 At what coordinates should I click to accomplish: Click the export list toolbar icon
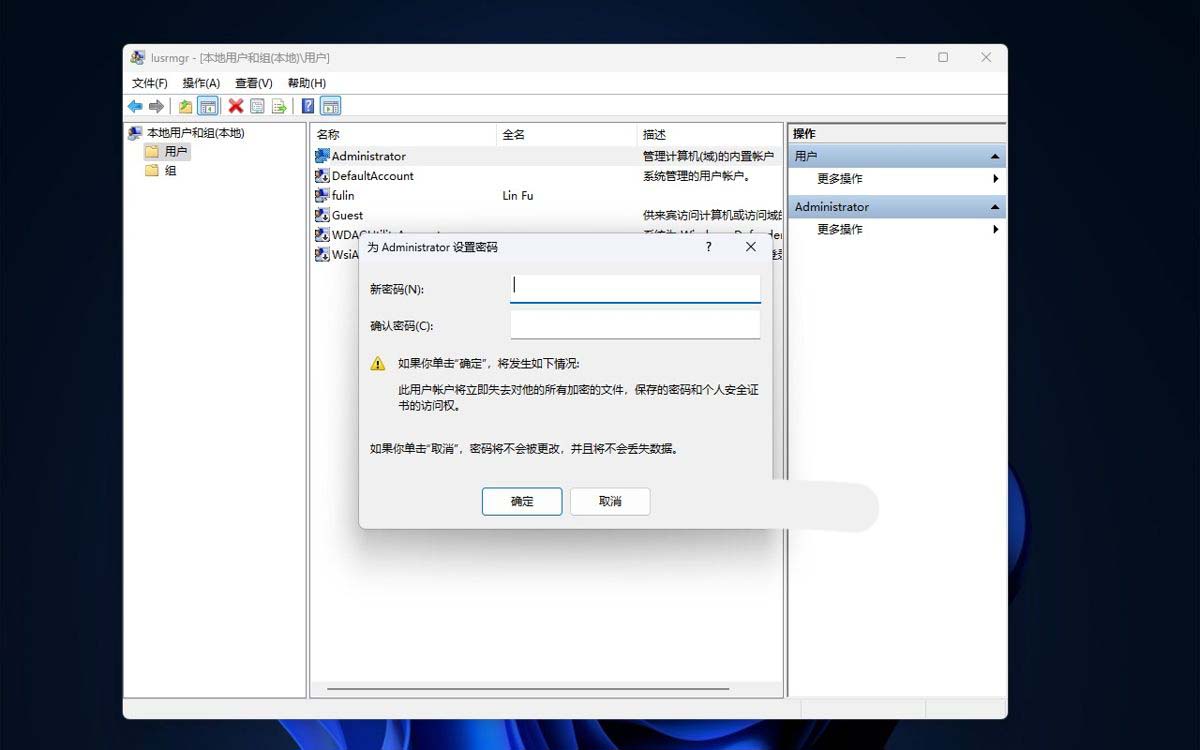tap(278, 106)
